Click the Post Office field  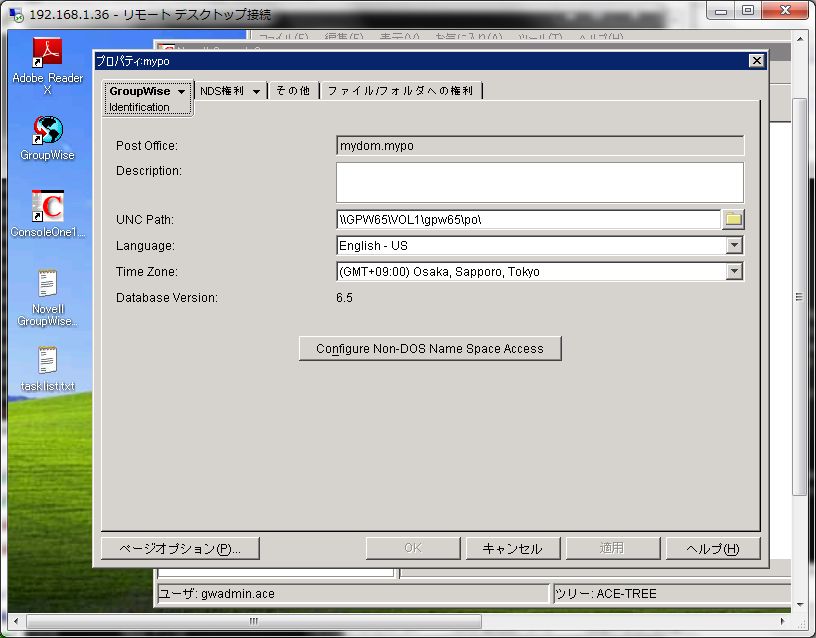click(540, 146)
